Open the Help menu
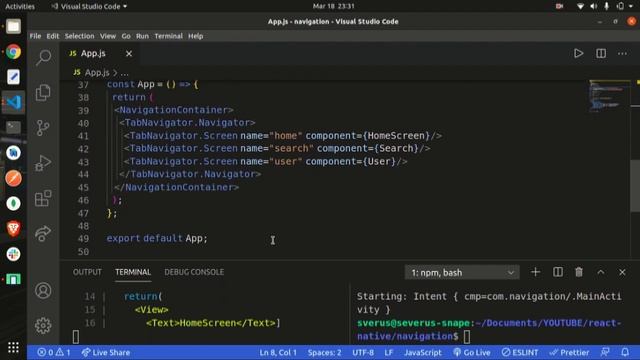Image resolution: width=640 pixels, height=360 pixels. click(196, 36)
